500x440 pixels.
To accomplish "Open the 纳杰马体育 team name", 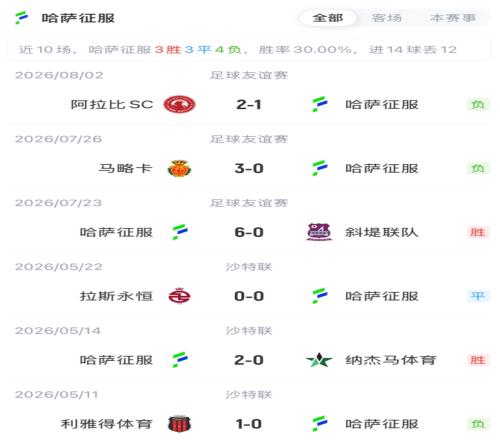I will [391, 360].
